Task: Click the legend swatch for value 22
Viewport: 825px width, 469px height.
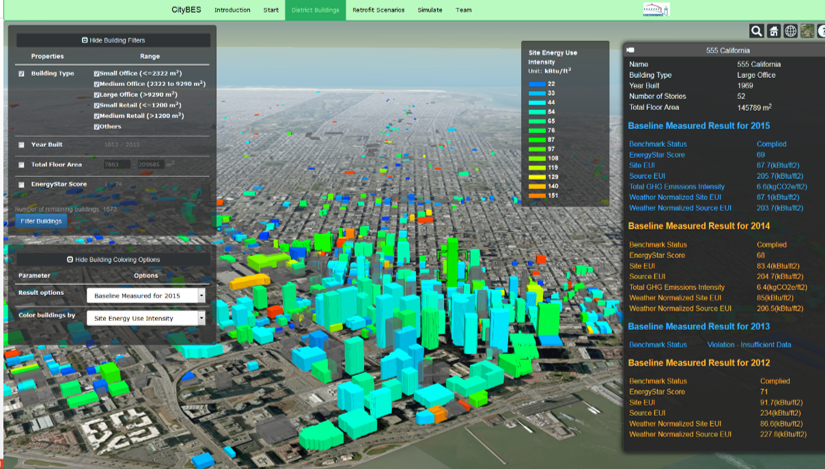Action: click(x=537, y=84)
